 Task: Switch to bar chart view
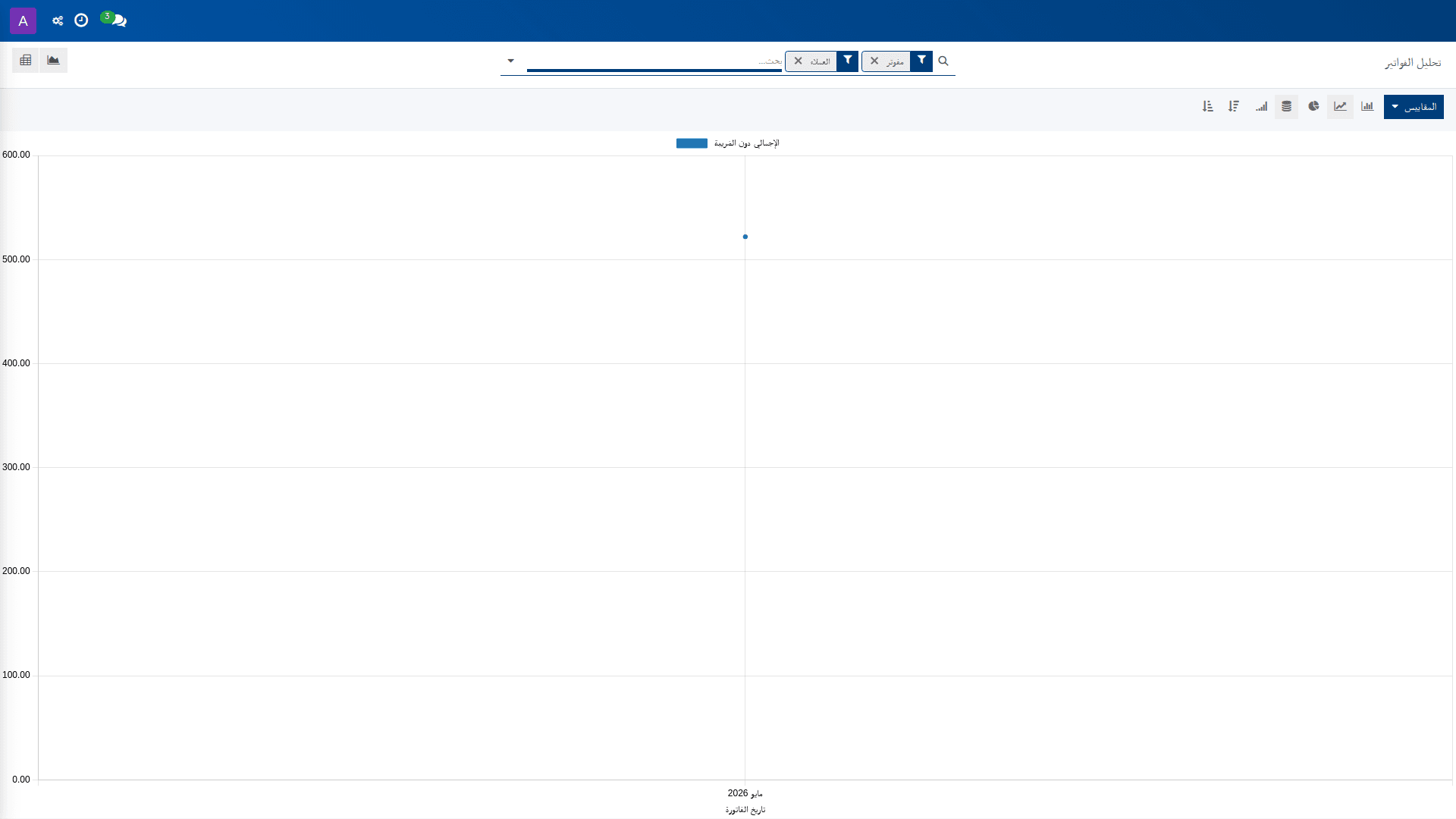(1367, 107)
